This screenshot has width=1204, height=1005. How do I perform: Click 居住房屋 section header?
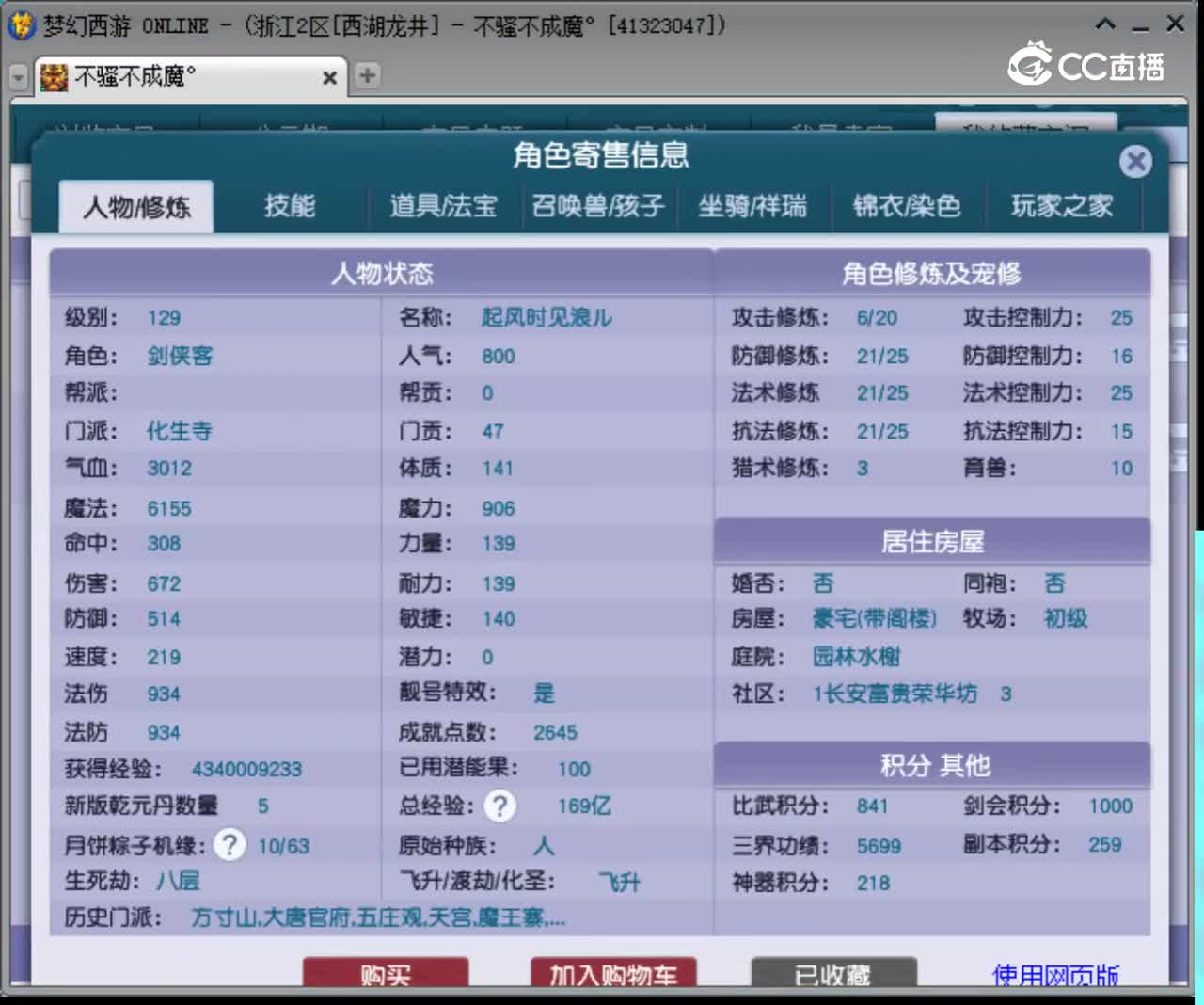tap(932, 541)
